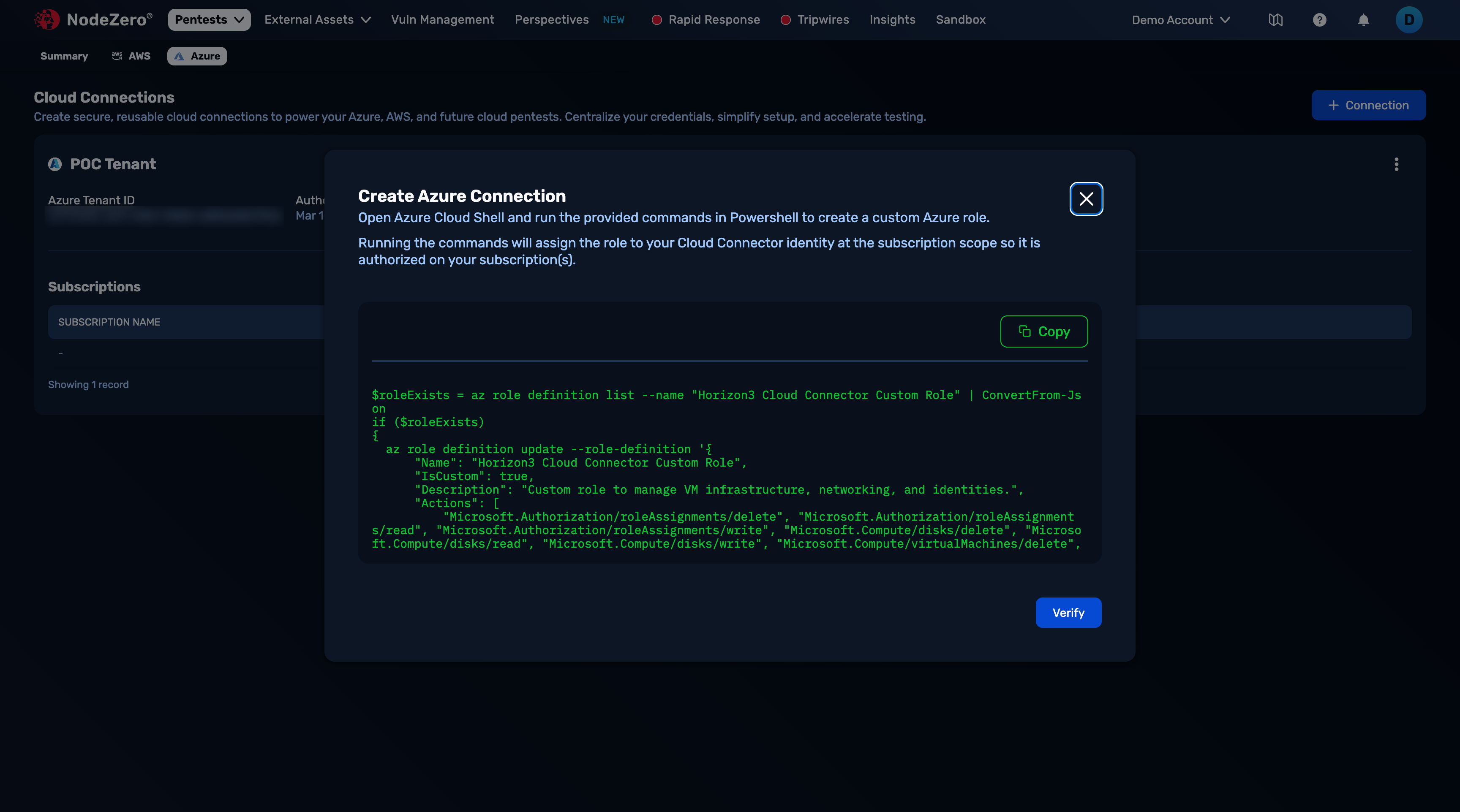Click the Verify button

[x=1068, y=613]
